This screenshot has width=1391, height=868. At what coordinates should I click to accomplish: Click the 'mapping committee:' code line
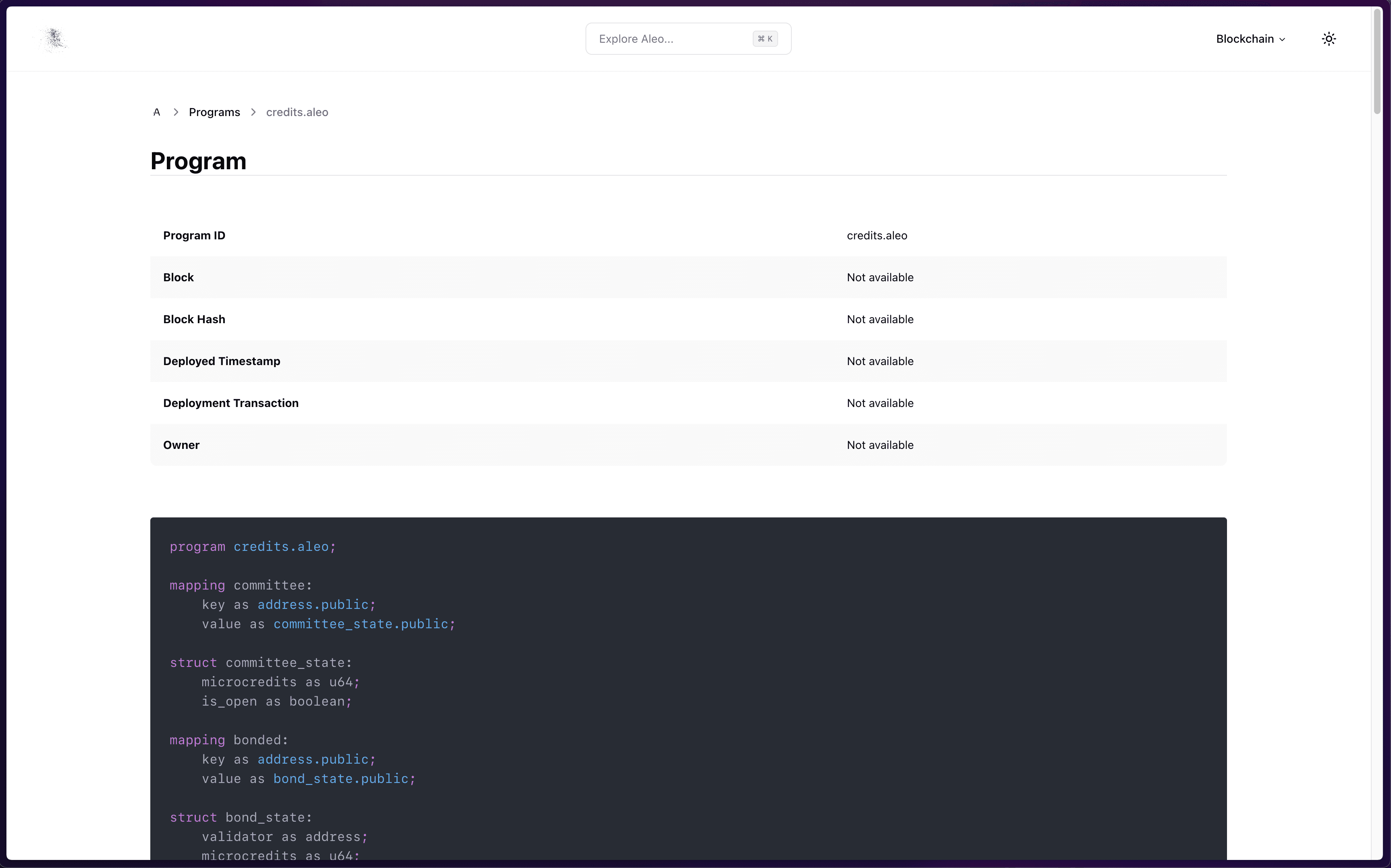241,586
